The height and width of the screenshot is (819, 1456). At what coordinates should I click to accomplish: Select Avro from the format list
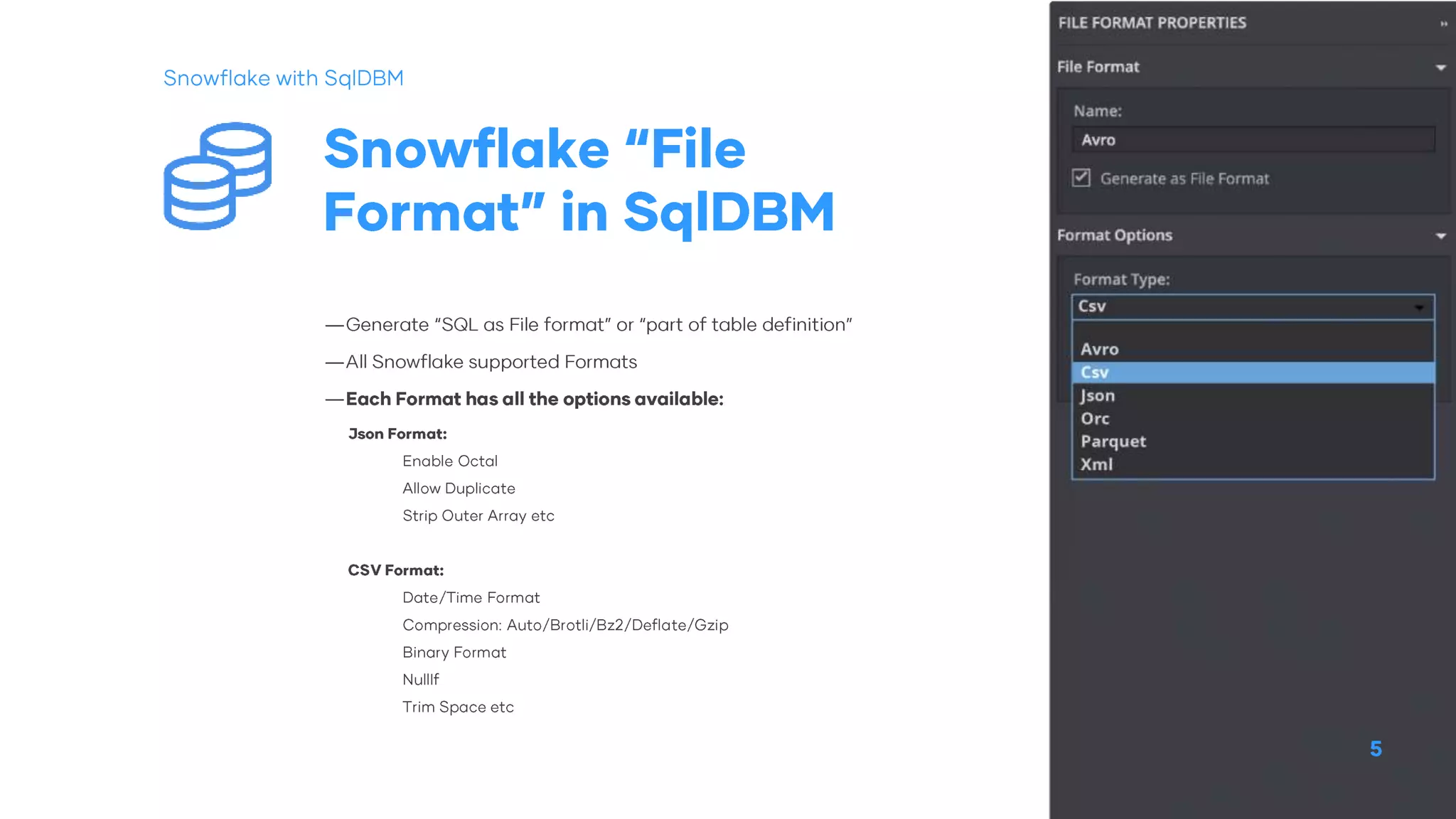point(1099,349)
